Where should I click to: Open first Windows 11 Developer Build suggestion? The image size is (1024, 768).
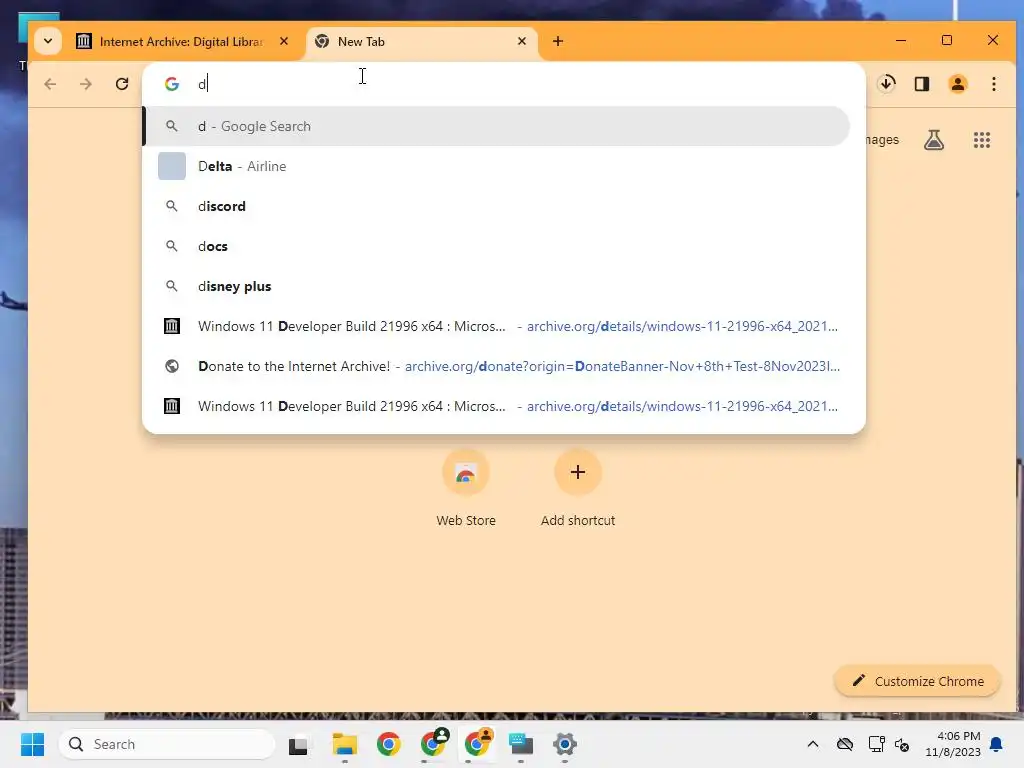point(496,326)
